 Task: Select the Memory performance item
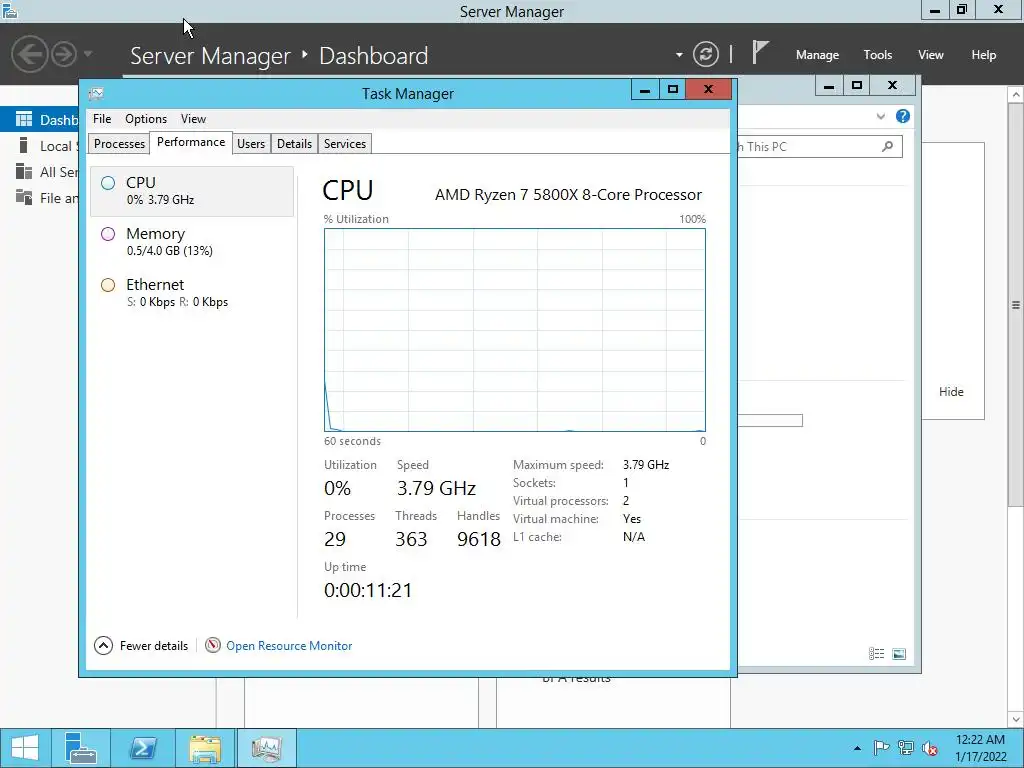click(192, 242)
